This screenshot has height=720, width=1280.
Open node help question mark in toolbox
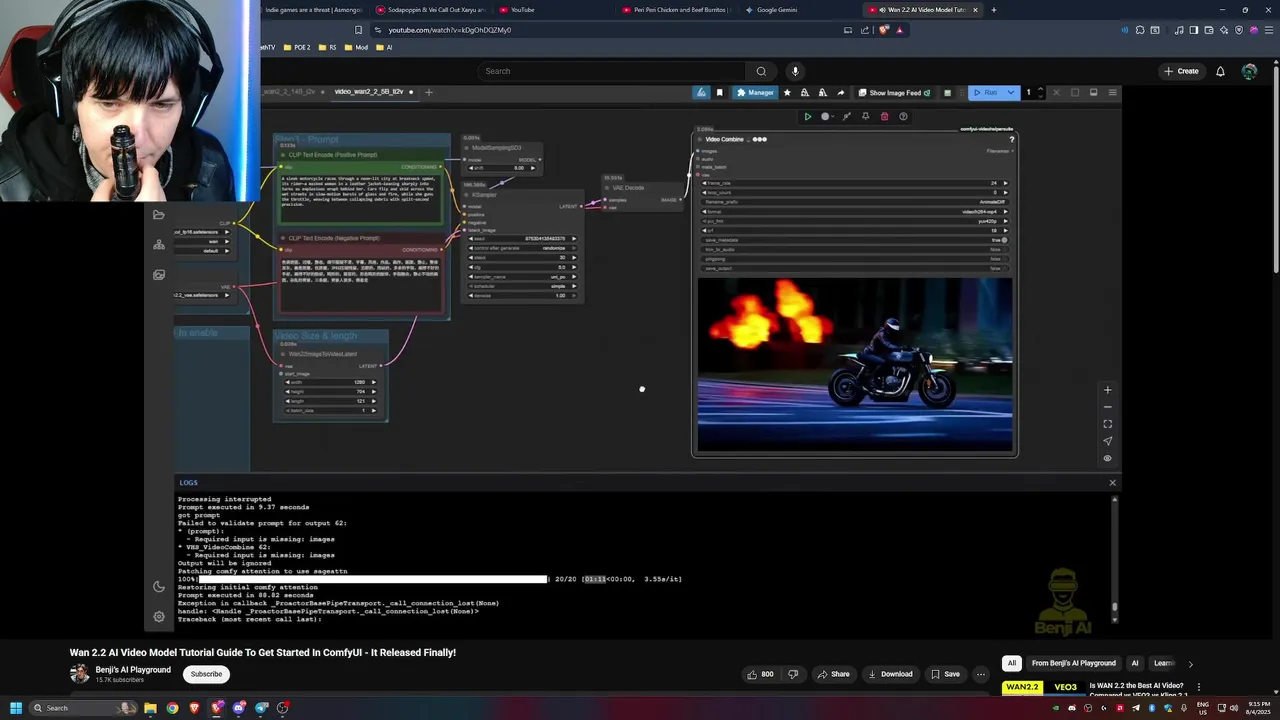pyautogui.click(x=903, y=116)
